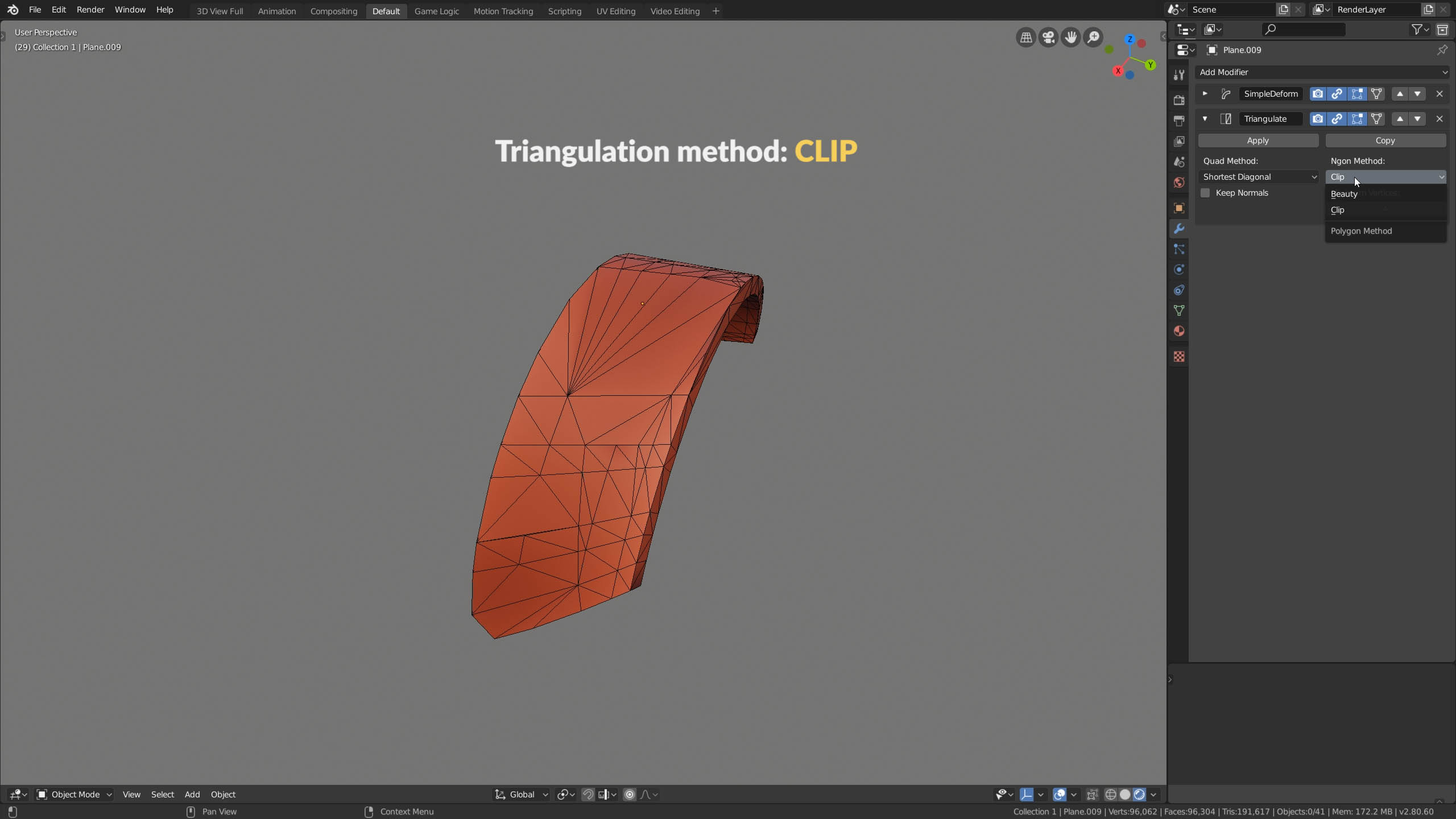This screenshot has height=819, width=1456.
Task: Open the Tool settings properties tab
Action: coord(1179,75)
